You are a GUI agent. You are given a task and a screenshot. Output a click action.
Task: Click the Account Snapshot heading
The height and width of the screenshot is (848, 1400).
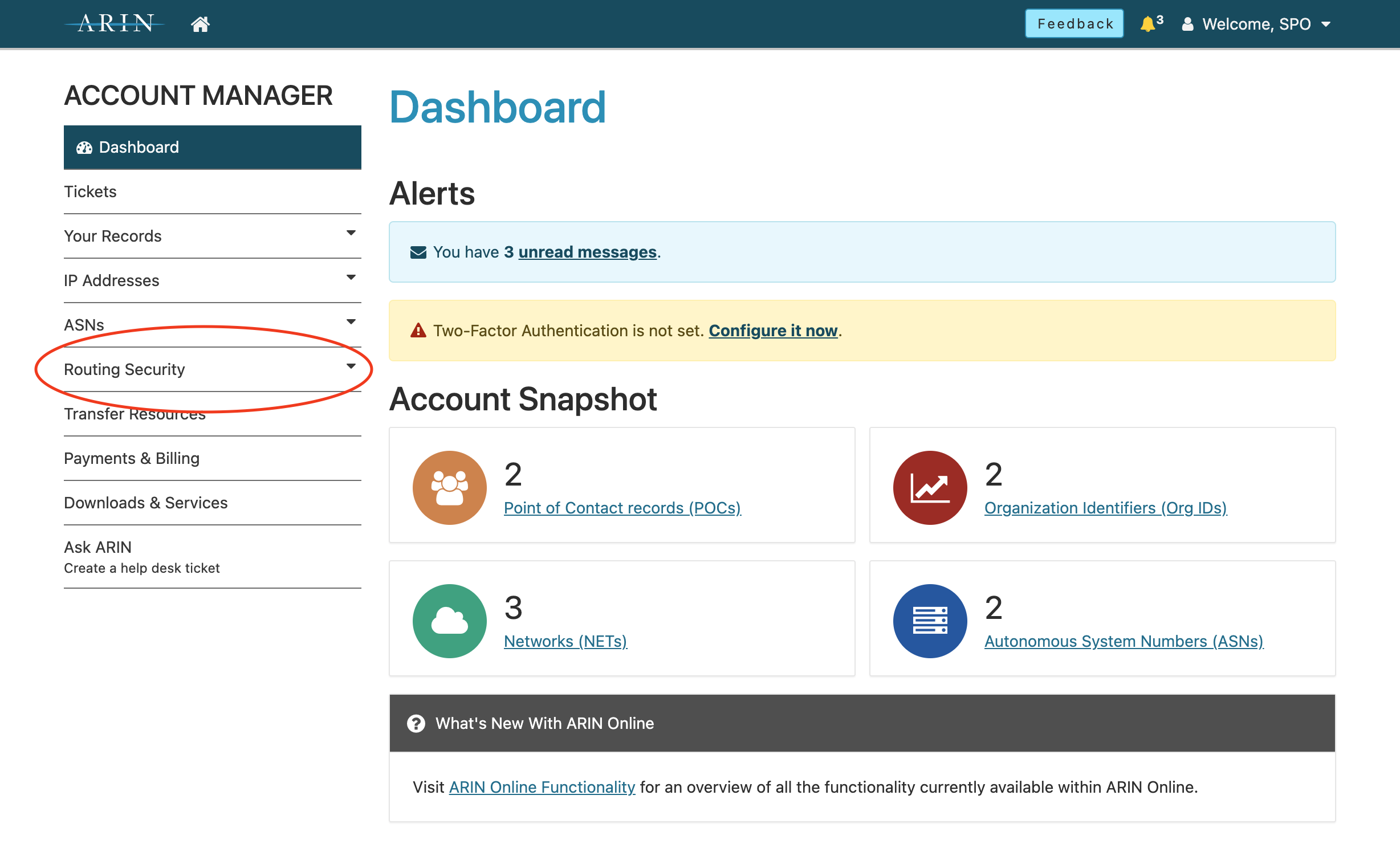[x=523, y=399]
